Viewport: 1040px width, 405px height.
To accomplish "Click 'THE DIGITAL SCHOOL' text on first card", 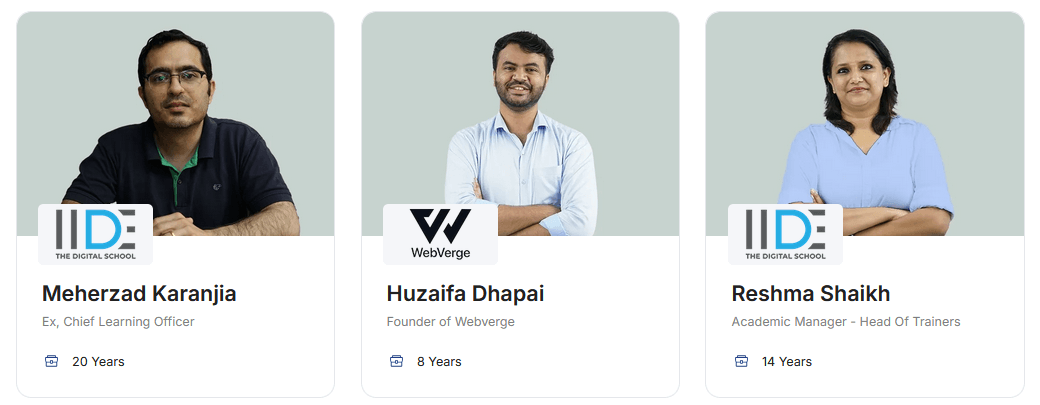I will point(96,256).
